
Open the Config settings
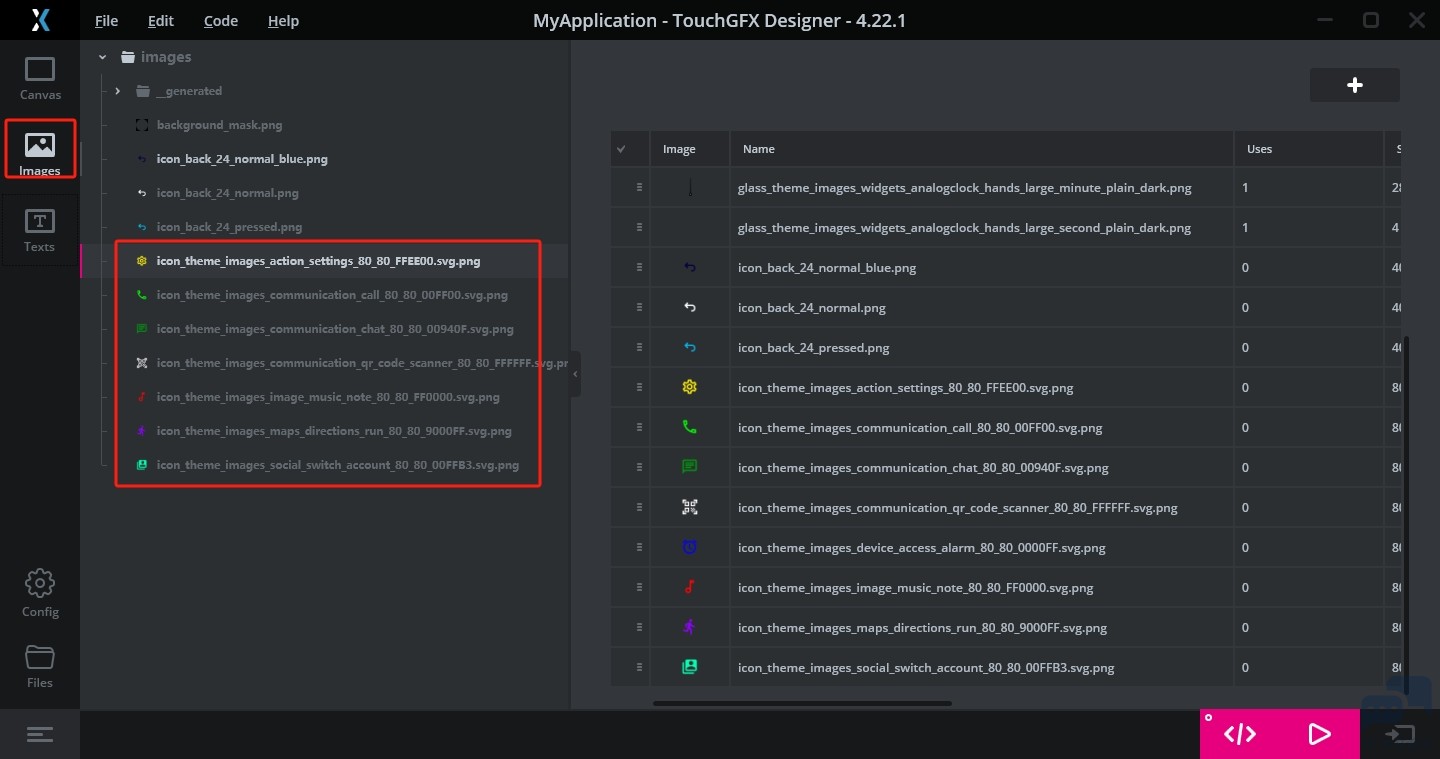coord(40,594)
